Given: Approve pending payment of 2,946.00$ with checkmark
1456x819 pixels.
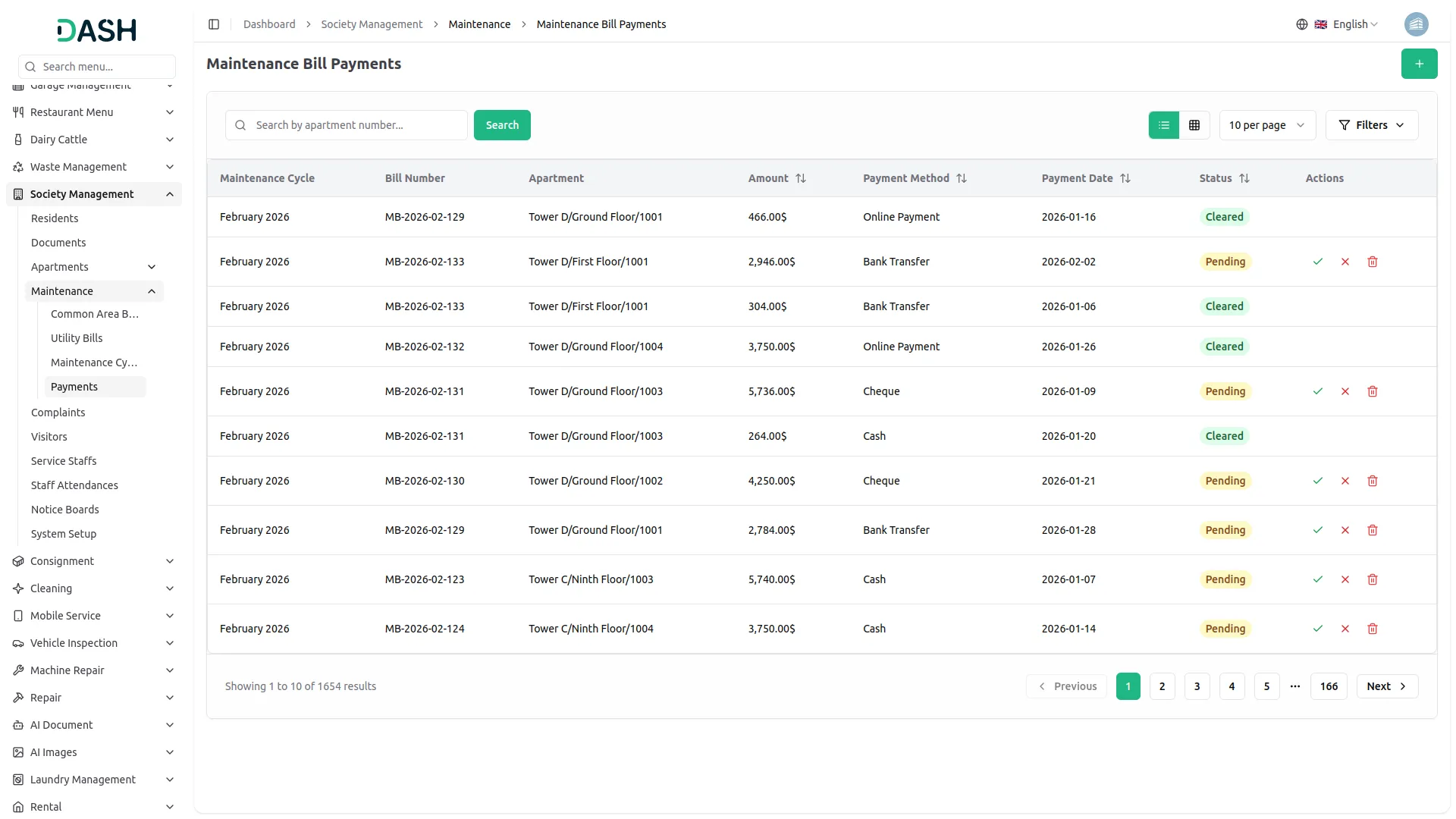Looking at the screenshot, I should [1318, 262].
